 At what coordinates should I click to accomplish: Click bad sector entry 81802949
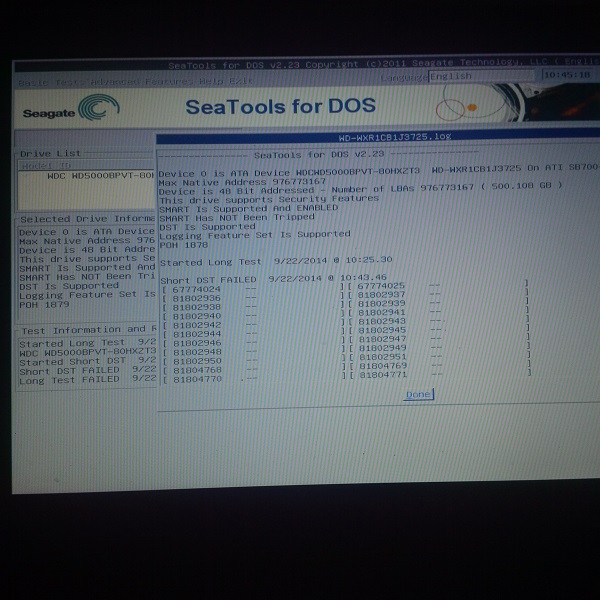[382, 348]
